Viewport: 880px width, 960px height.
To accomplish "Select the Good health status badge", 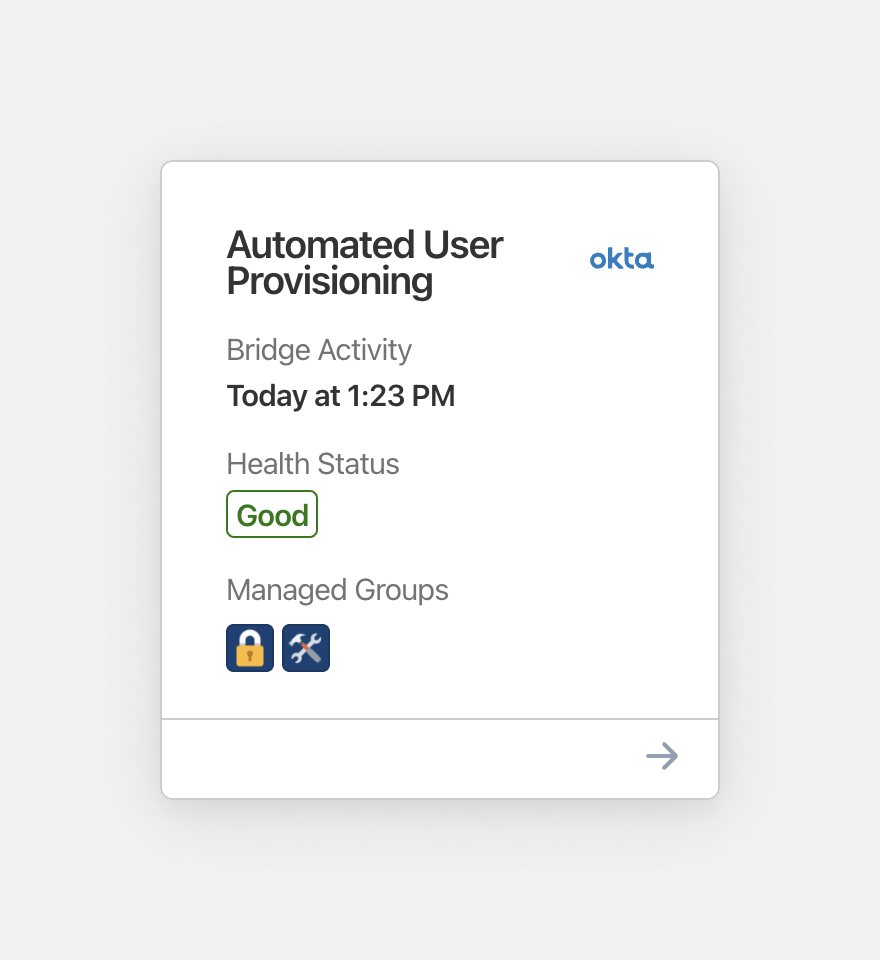I will (x=271, y=514).
